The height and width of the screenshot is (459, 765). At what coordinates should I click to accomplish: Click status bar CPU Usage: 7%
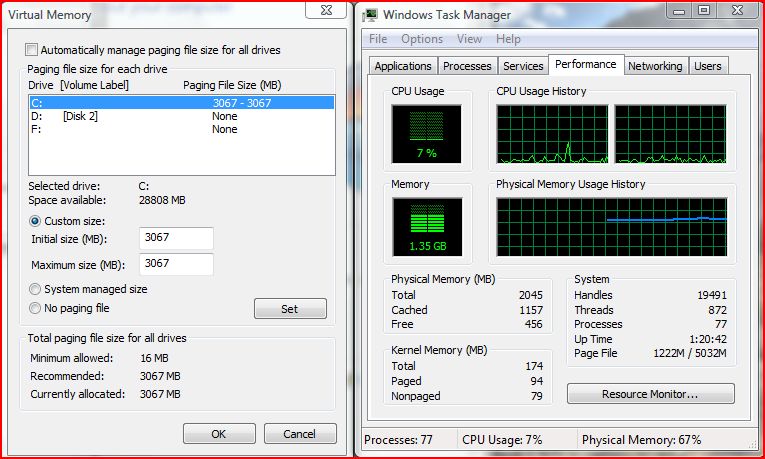point(502,439)
